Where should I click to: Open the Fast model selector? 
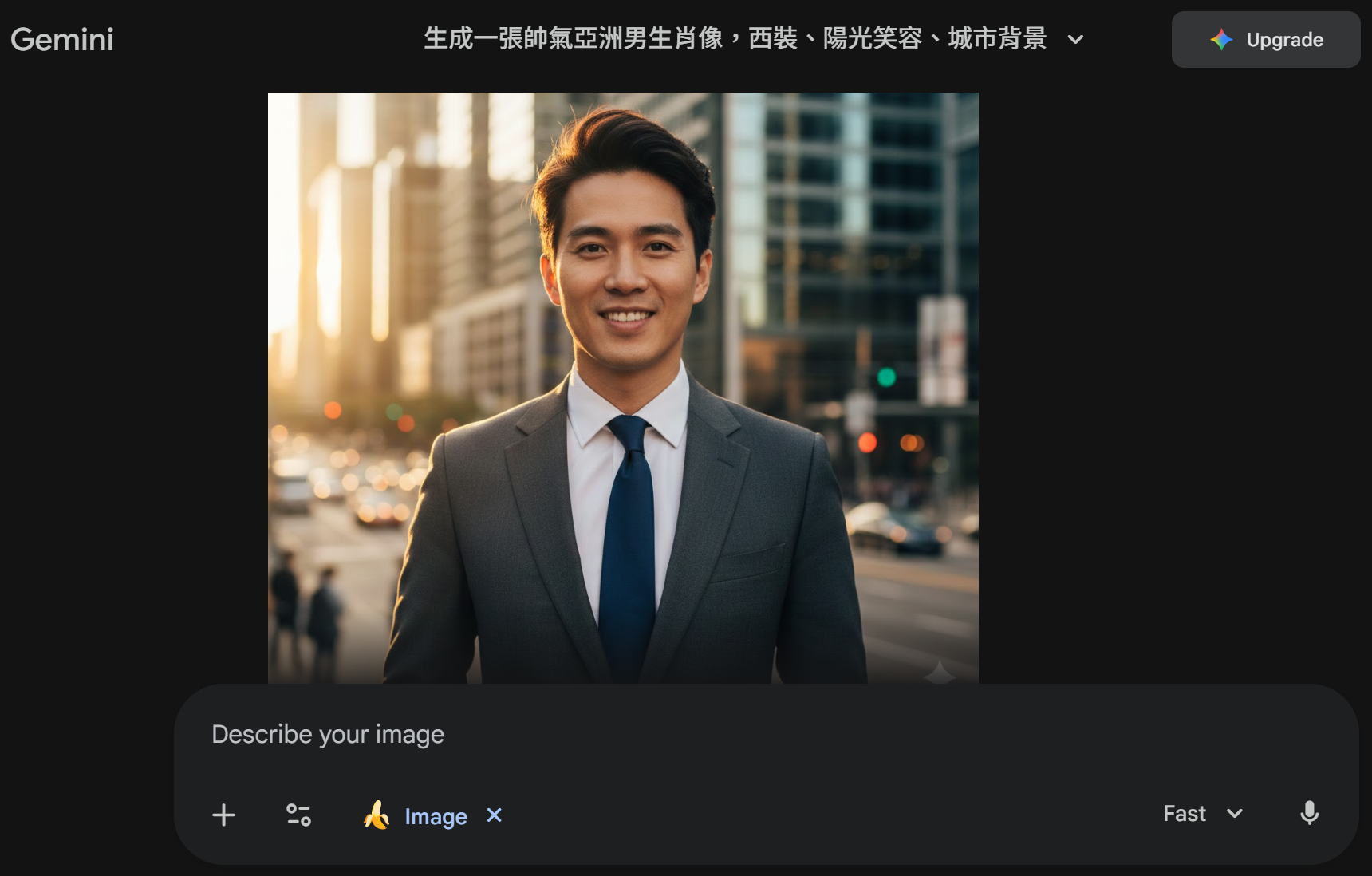(x=1203, y=813)
